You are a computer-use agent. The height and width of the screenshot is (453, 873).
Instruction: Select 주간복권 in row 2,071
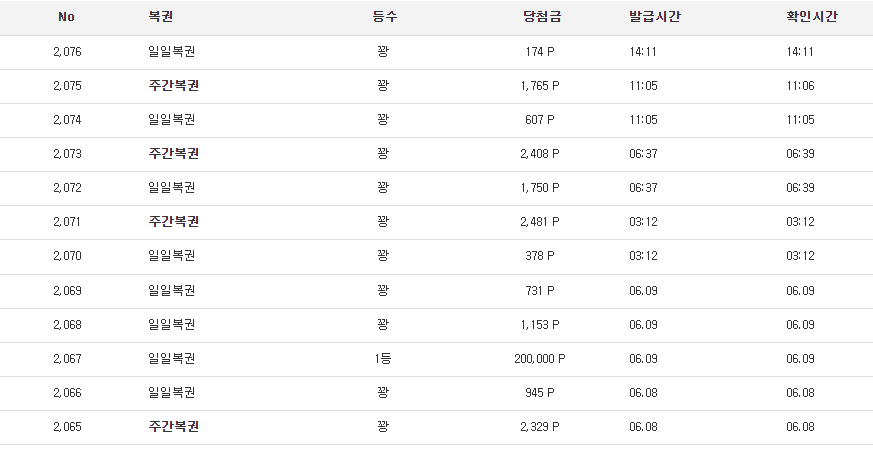[174, 221]
